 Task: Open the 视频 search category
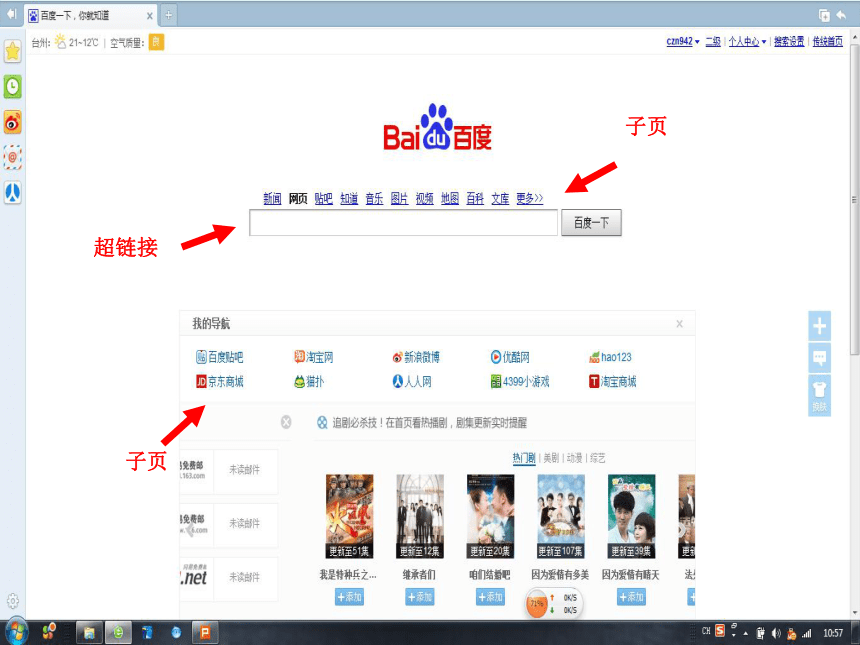pyautogui.click(x=425, y=198)
